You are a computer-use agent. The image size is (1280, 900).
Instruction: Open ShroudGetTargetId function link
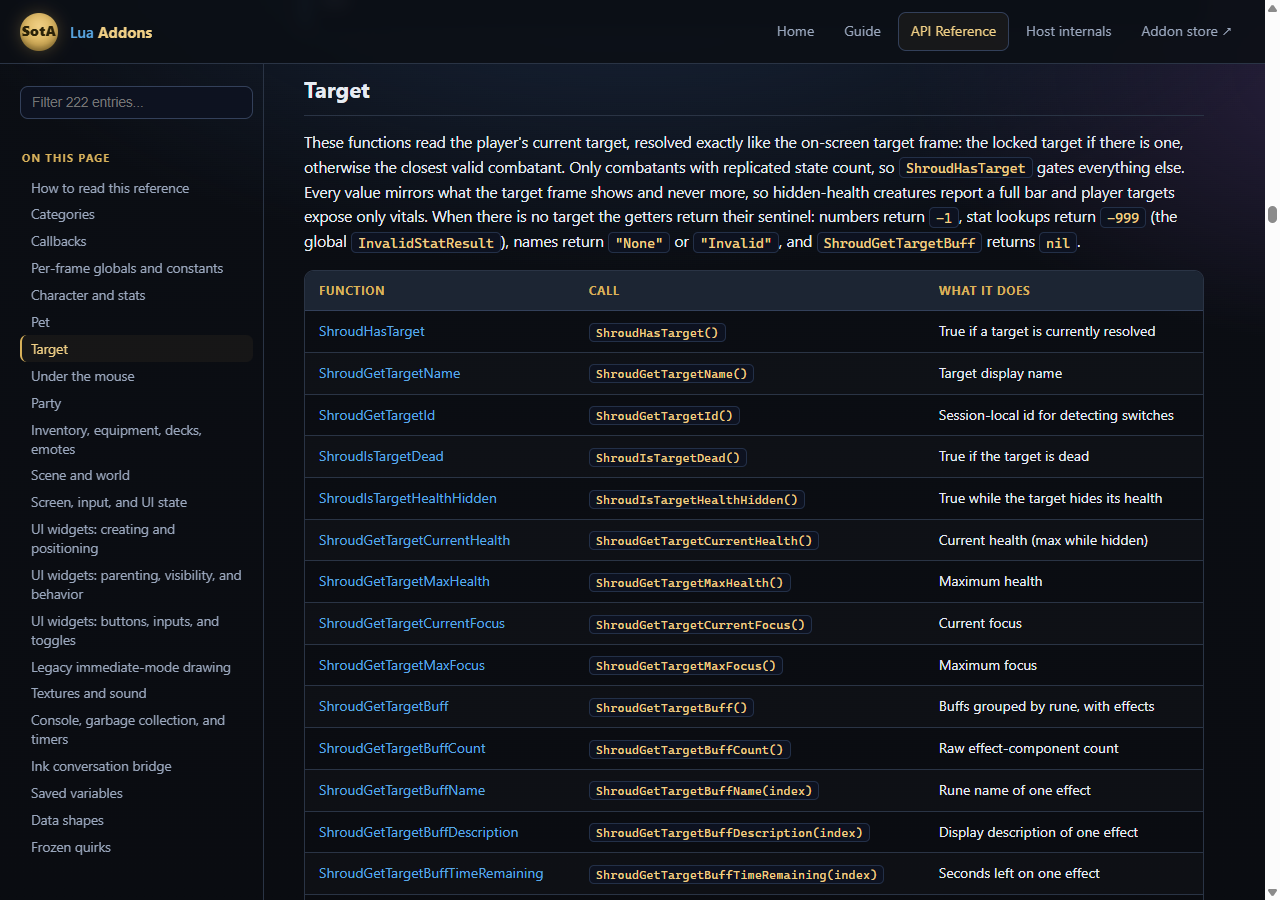pos(377,415)
